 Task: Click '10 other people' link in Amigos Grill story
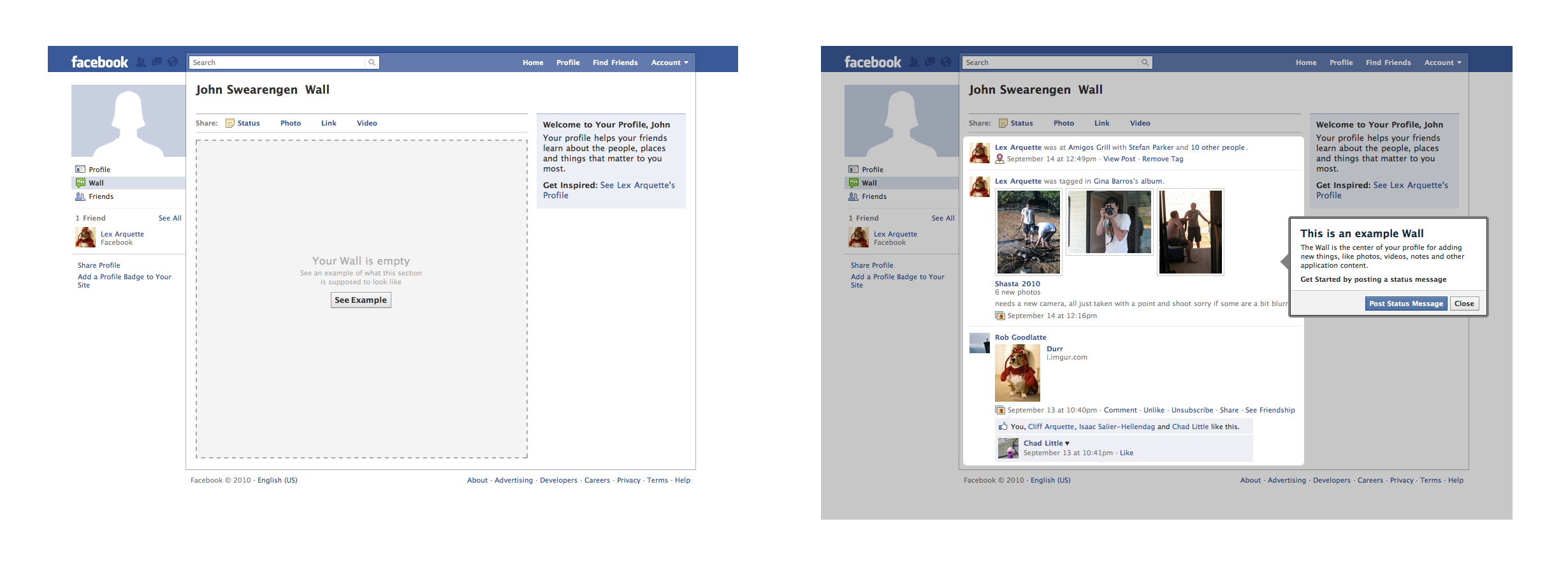click(x=1217, y=147)
